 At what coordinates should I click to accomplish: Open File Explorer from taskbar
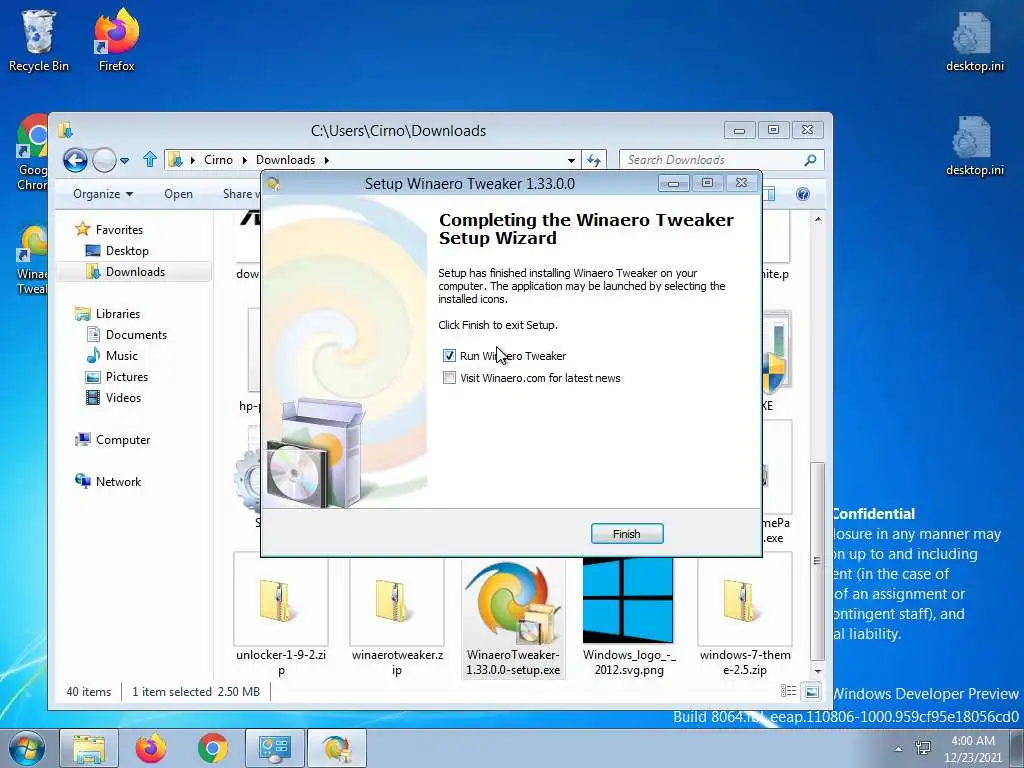tap(89, 748)
